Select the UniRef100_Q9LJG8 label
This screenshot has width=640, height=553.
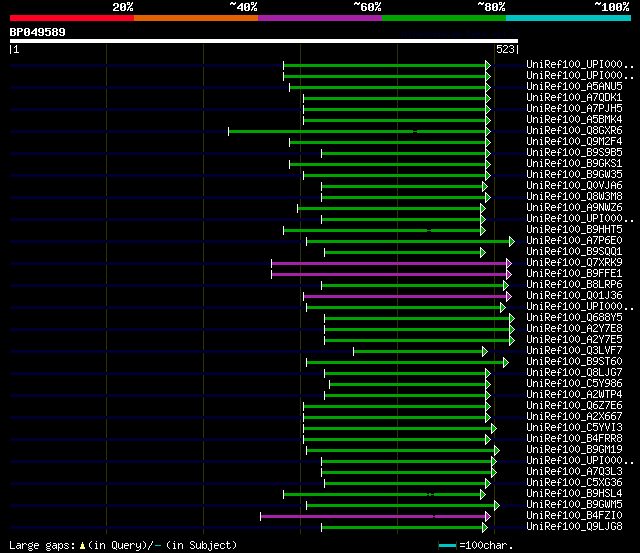(x=574, y=527)
